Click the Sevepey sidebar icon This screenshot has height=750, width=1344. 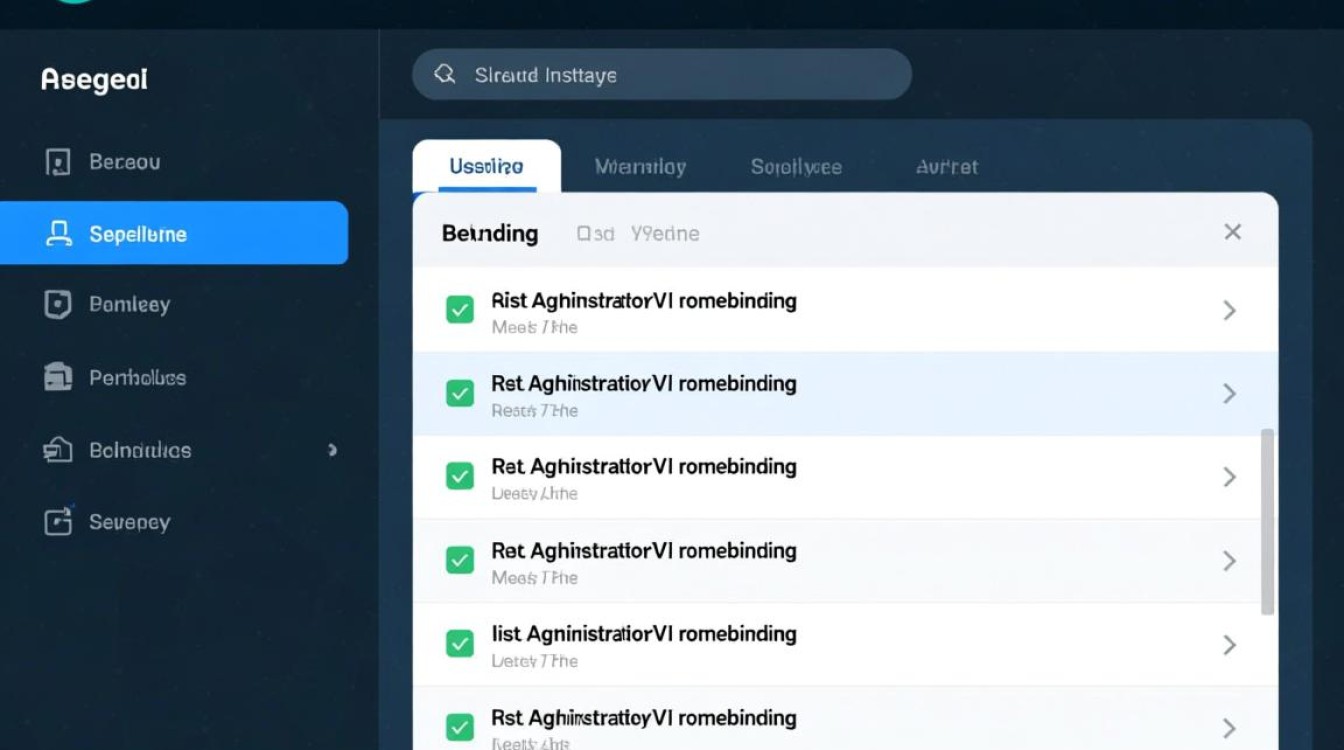click(58, 521)
